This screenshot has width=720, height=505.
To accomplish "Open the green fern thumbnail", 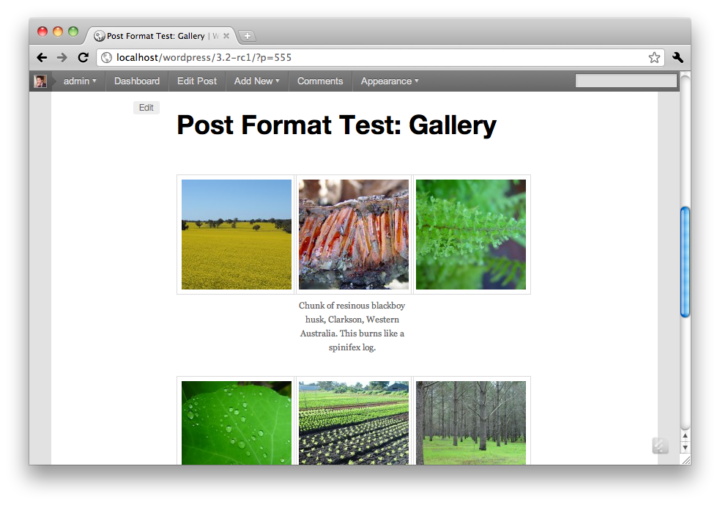I will coord(471,234).
